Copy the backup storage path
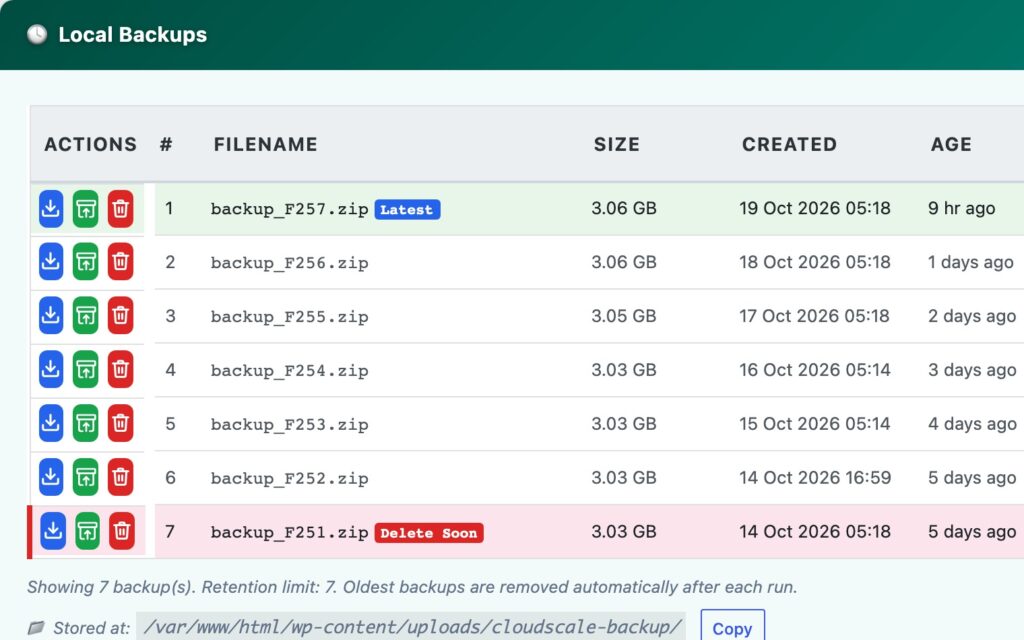Screen dimensions: 1024x640 (x=732, y=628)
